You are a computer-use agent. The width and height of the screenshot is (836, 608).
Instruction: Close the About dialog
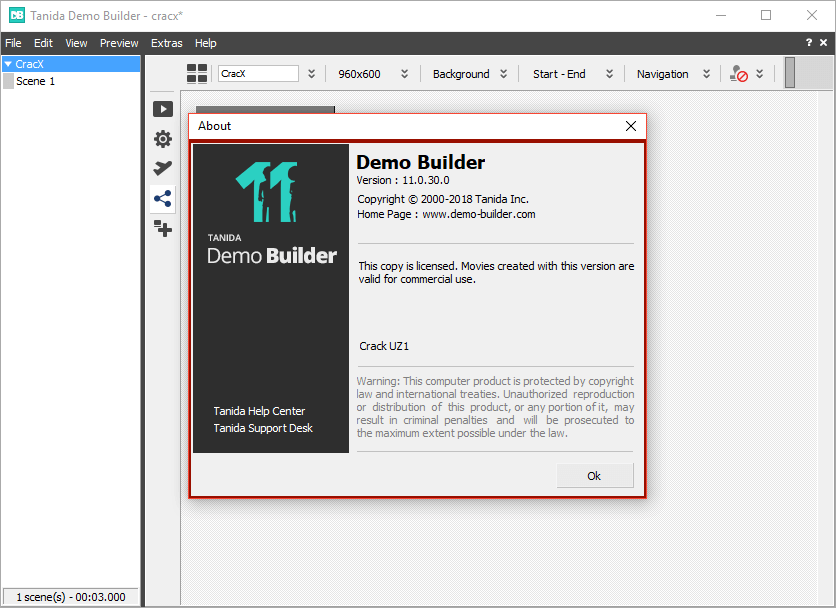(x=631, y=126)
